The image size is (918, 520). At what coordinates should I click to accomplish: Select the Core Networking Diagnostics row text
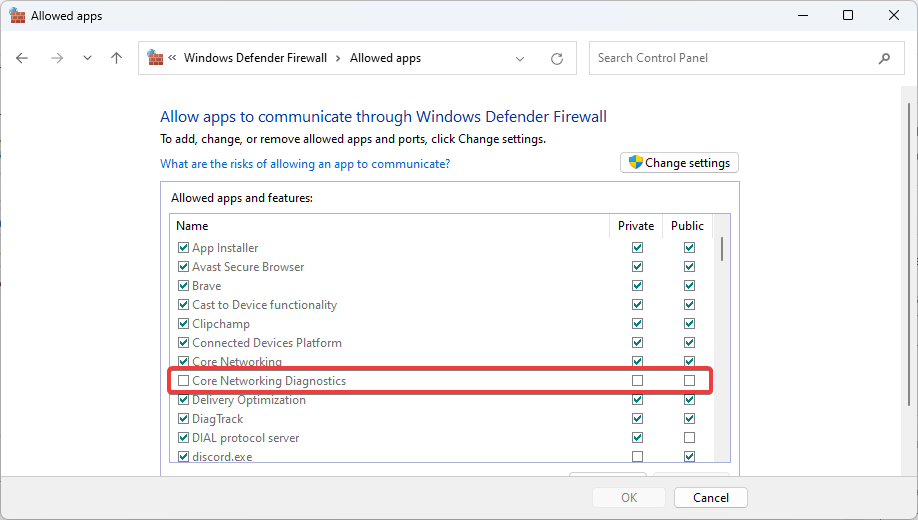(269, 381)
